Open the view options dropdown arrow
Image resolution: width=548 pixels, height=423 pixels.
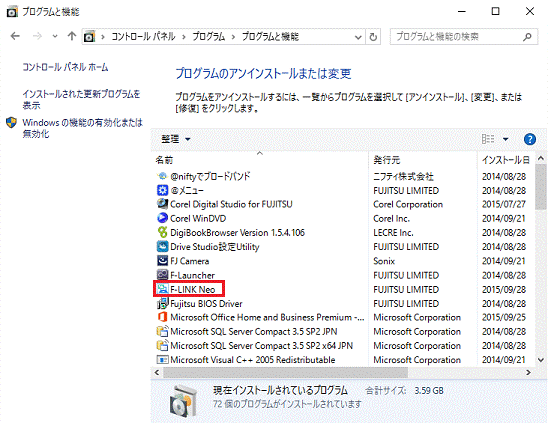(505, 139)
